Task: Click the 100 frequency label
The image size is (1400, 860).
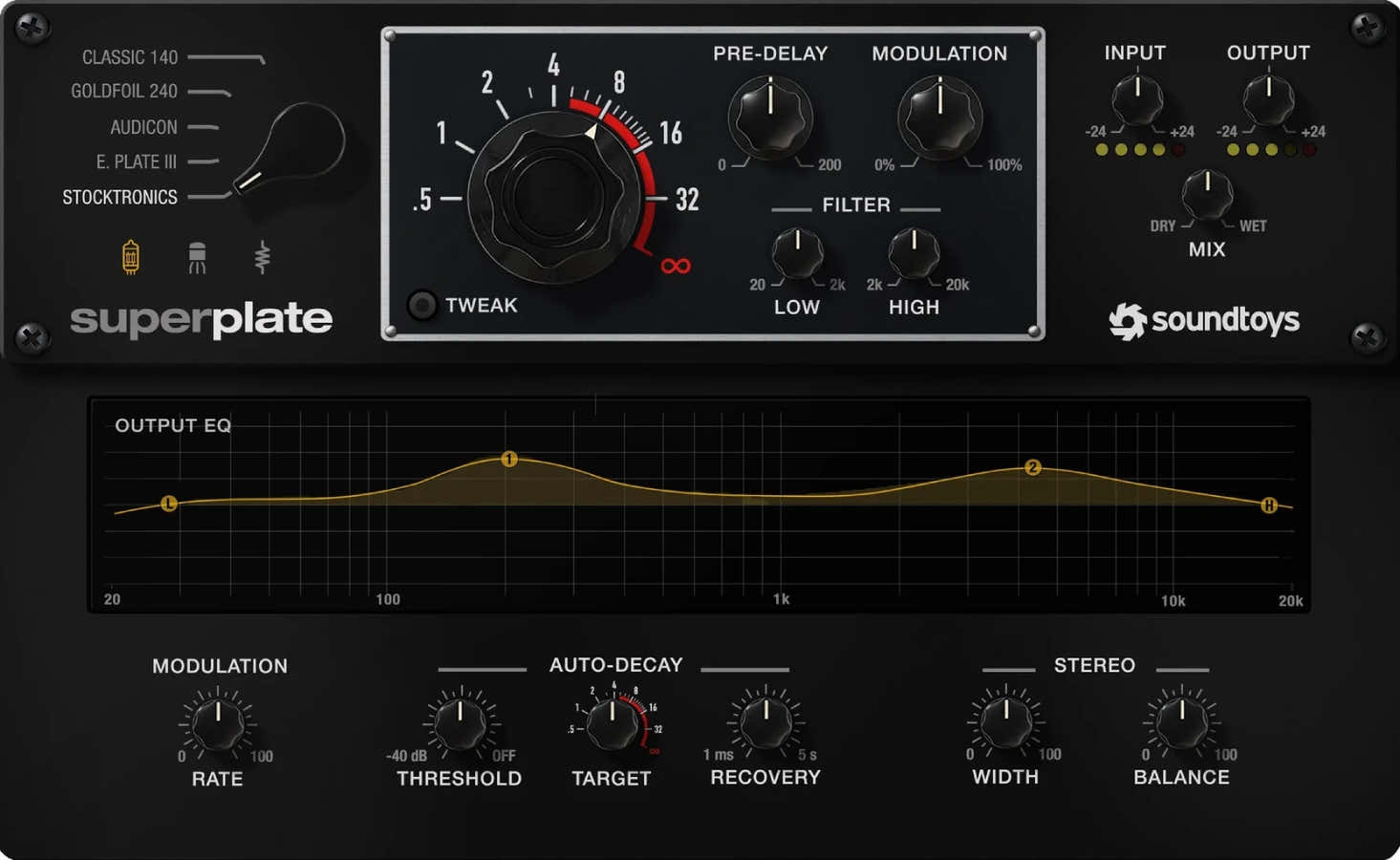Action: click(388, 599)
